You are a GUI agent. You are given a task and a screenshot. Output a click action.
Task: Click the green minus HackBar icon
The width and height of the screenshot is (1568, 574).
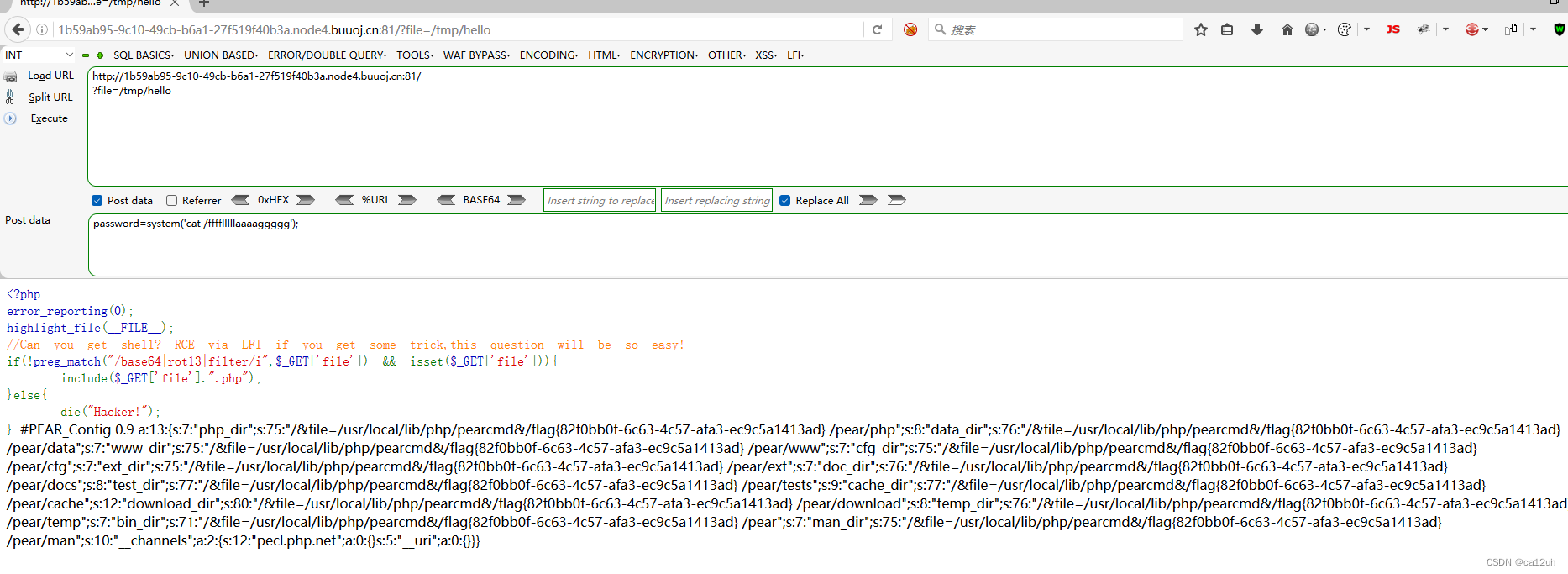[85, 55]
